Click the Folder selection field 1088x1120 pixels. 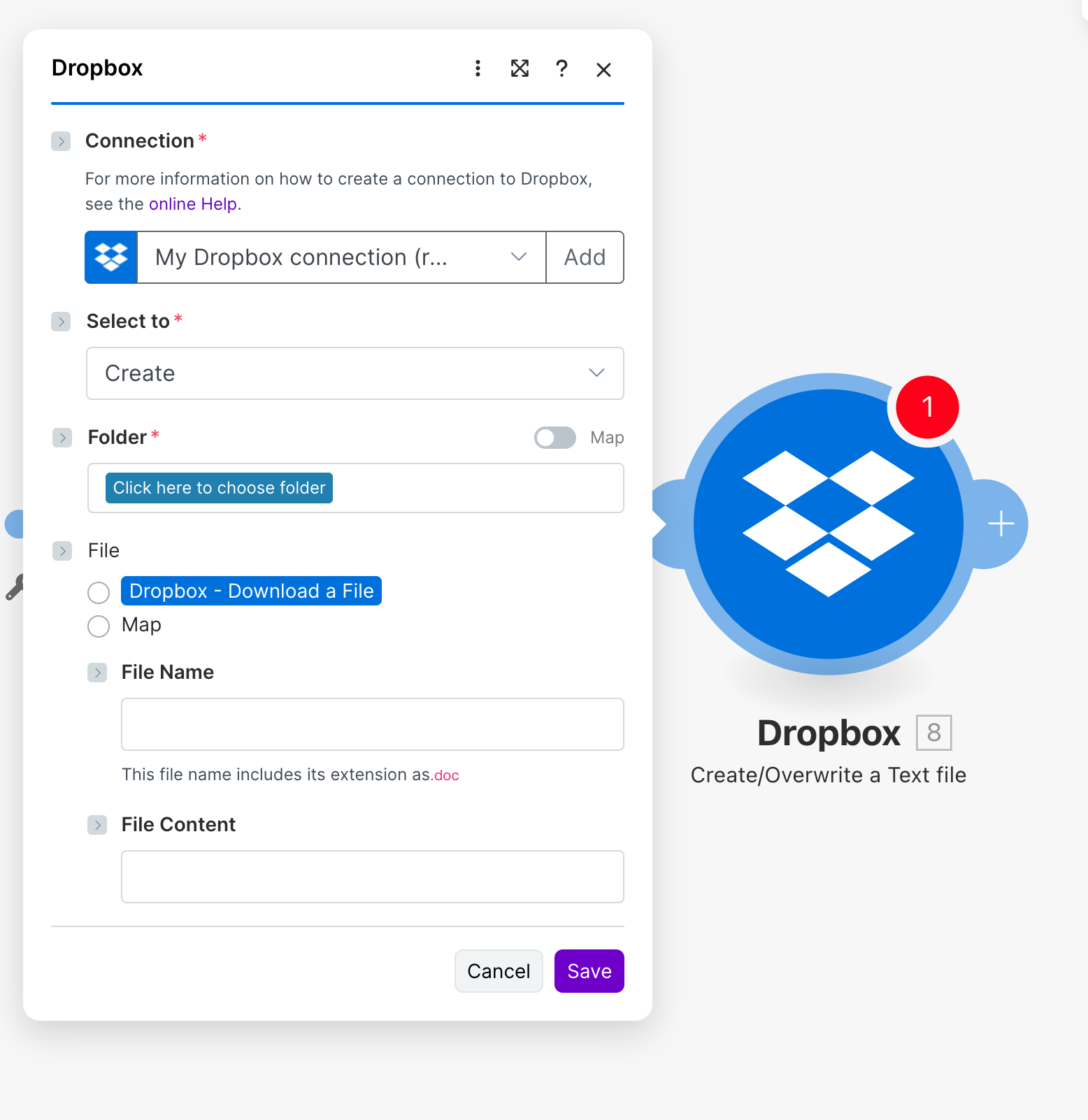[x=356, y=488]
